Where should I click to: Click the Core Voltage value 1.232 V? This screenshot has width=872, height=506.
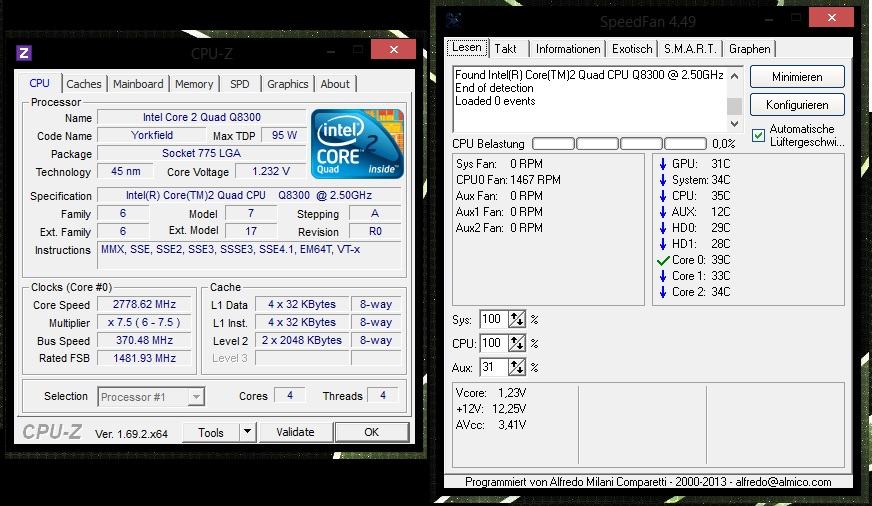point(270,171)
